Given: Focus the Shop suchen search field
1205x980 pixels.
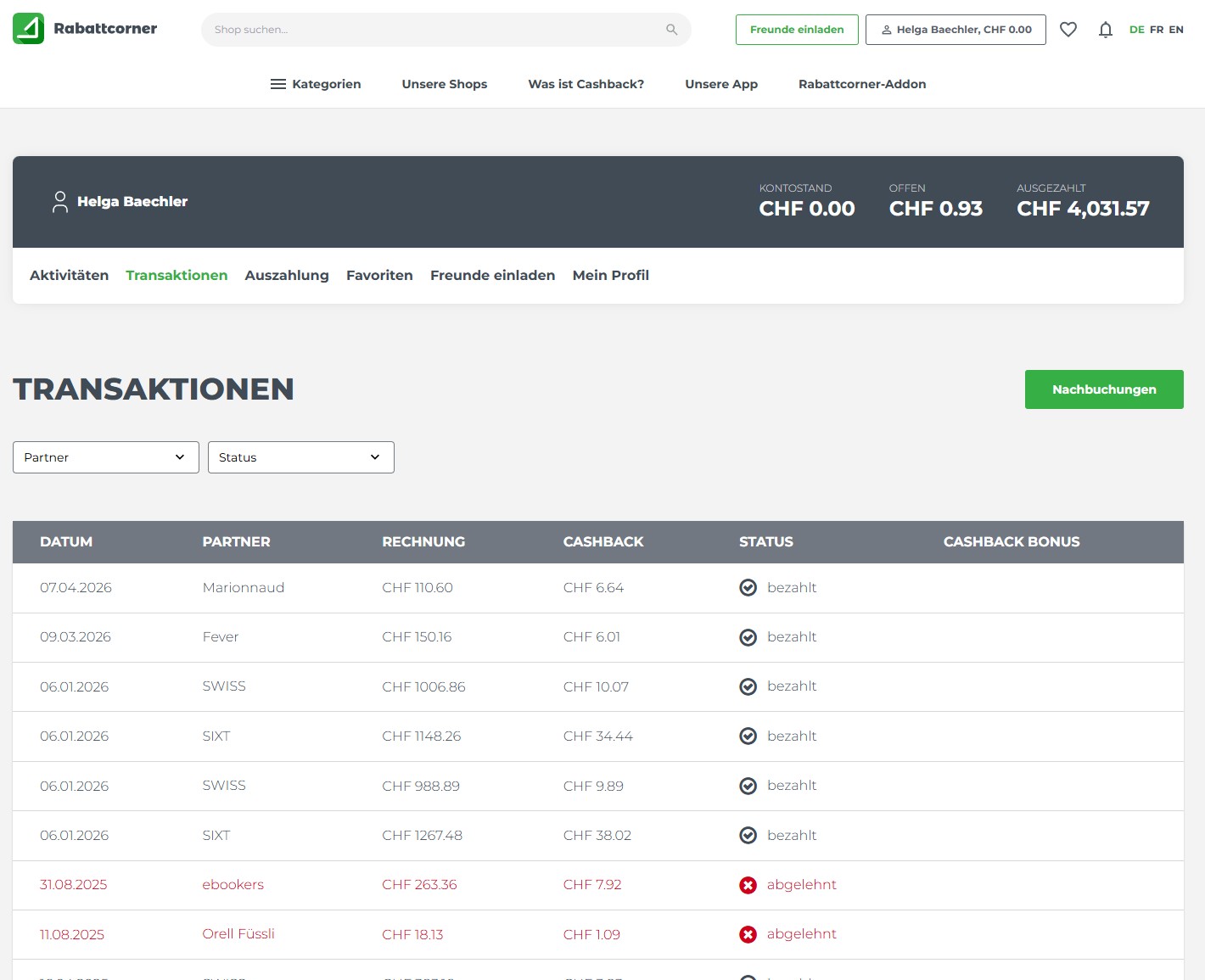Looking at the screenshot, I should tap(446, 30).
